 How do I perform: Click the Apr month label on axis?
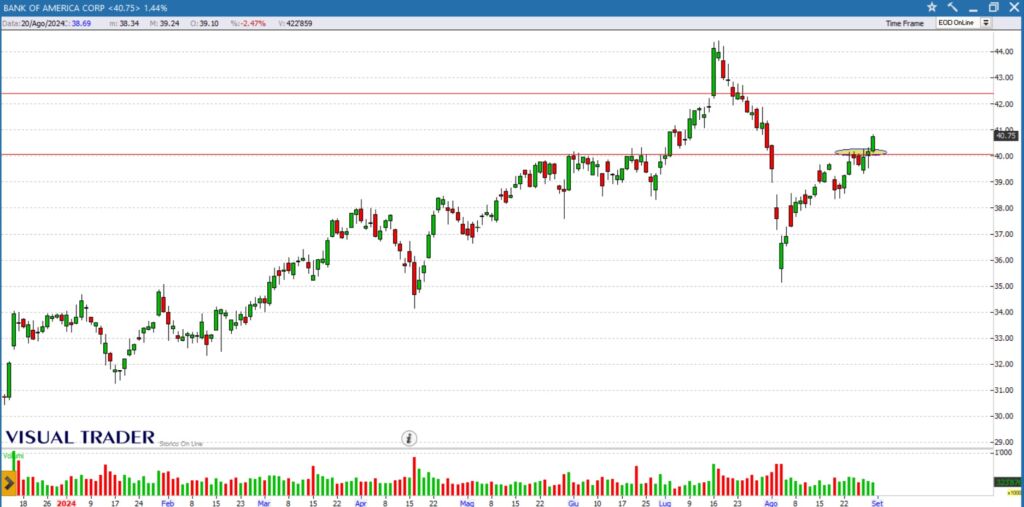tap(361, 503)
